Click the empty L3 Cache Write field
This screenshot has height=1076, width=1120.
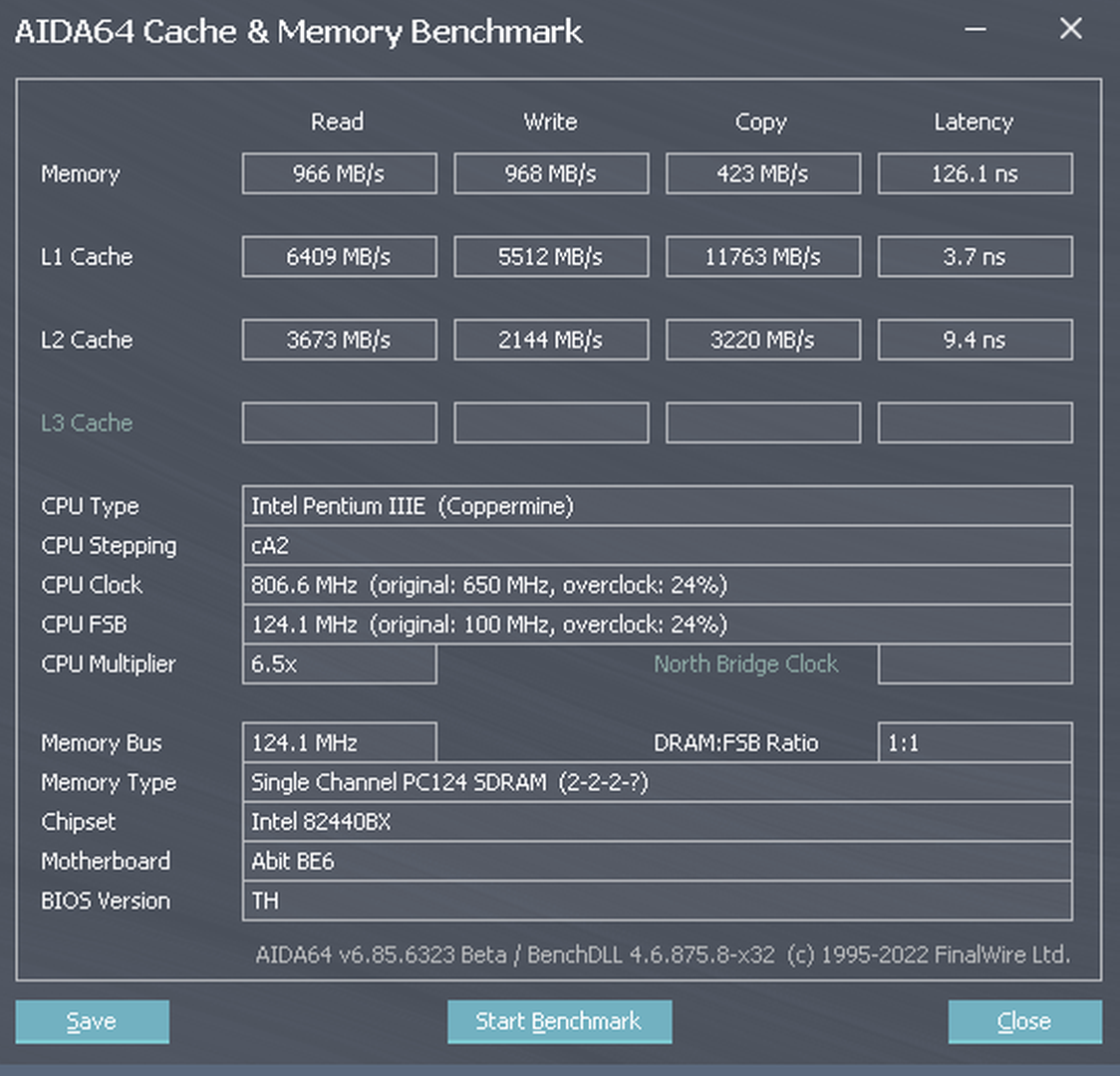click(551, 422)
